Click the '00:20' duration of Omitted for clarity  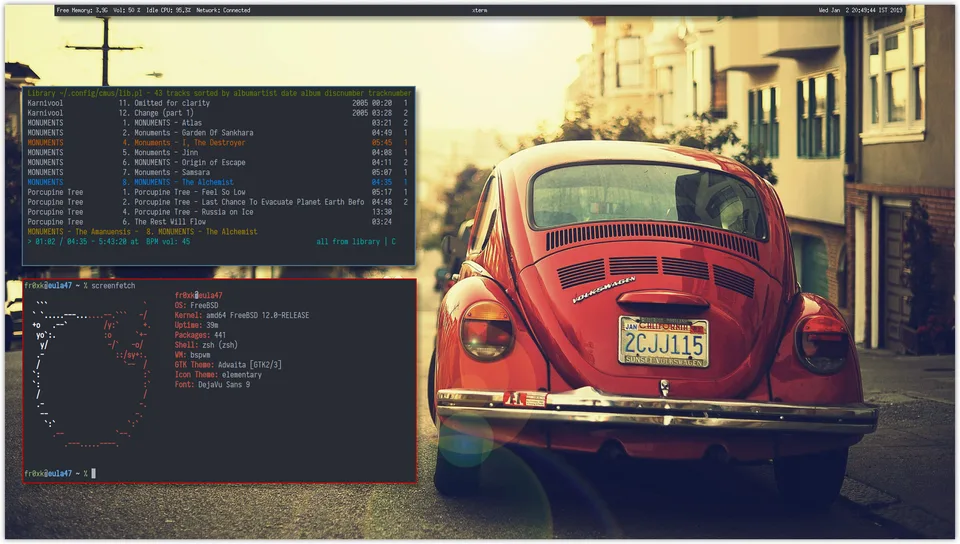[381, 103]
